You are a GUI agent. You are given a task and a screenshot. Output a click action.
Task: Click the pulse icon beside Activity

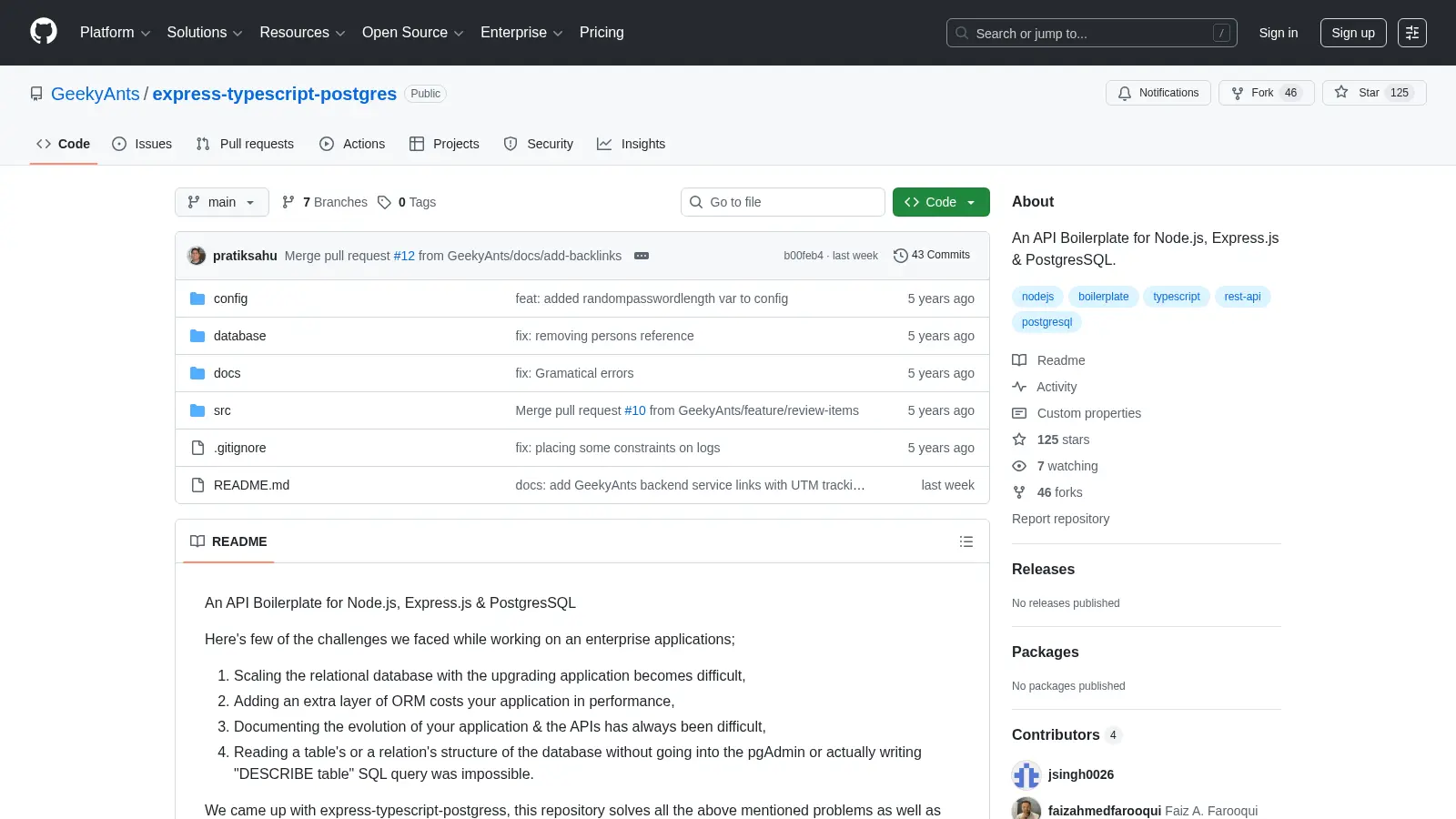coord(1019,387)
